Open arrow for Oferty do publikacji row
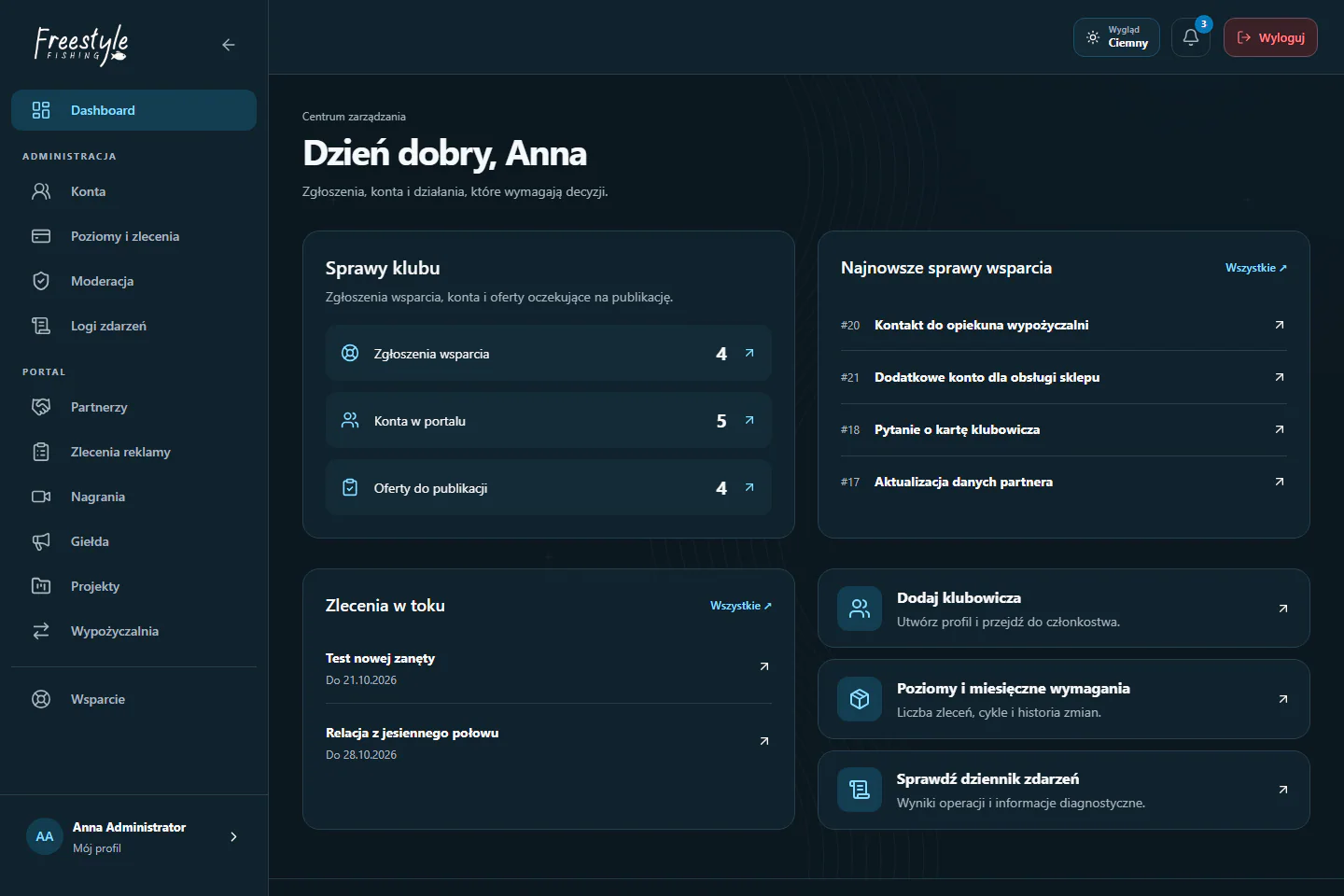This screenshot has width=1344, height=896. (x=749, y=487)
